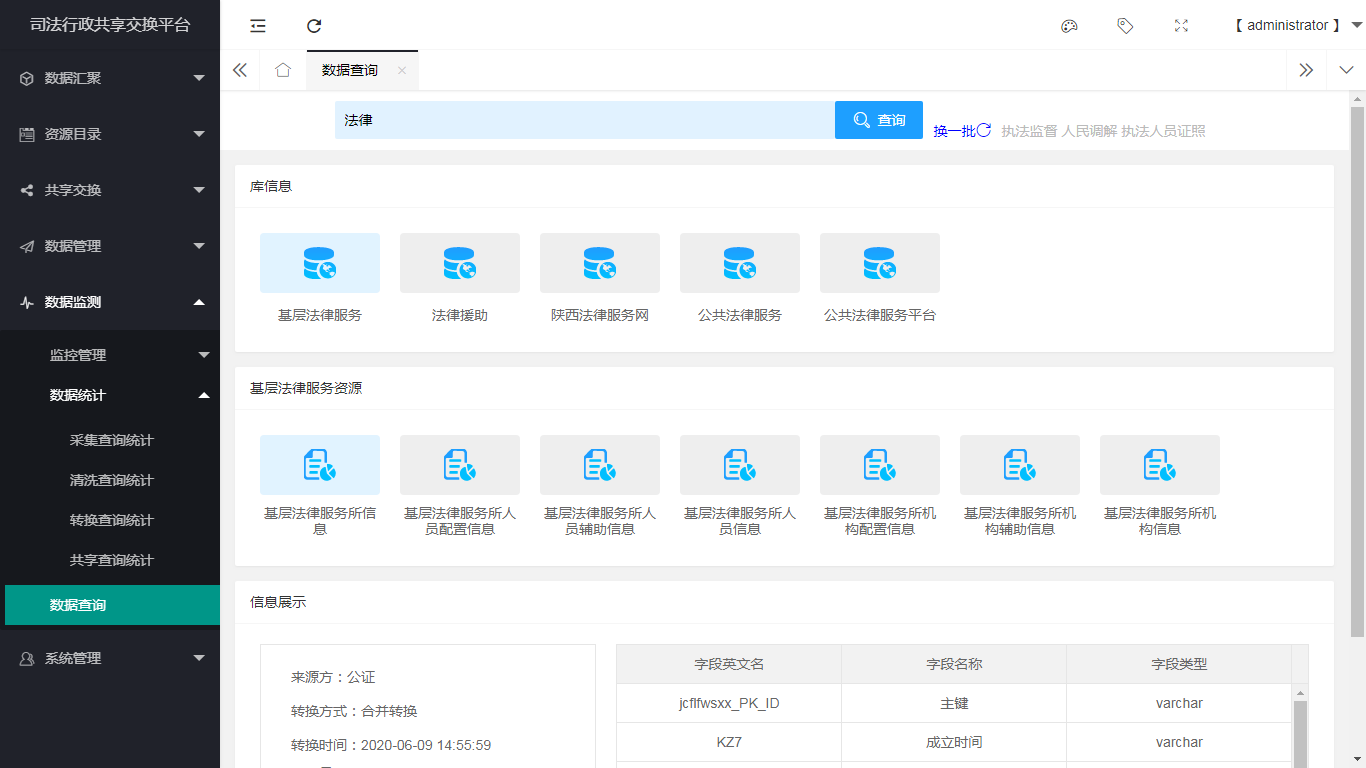Select 数据查询 in the sidebar
This screenshot has height=768, width=1366.
pos(112,605)
